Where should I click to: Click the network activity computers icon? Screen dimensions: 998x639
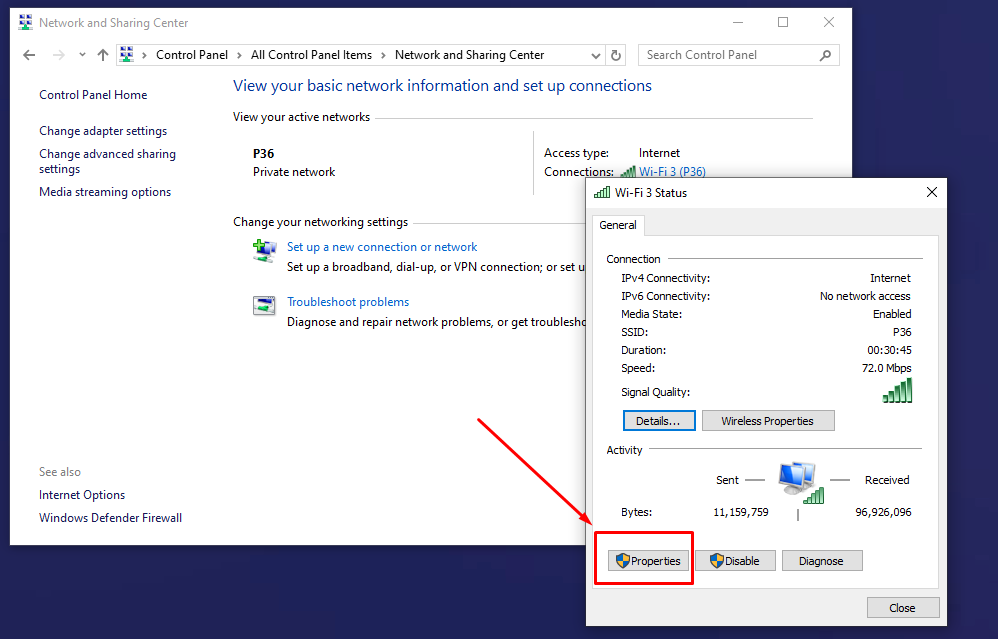pos(800,483)
